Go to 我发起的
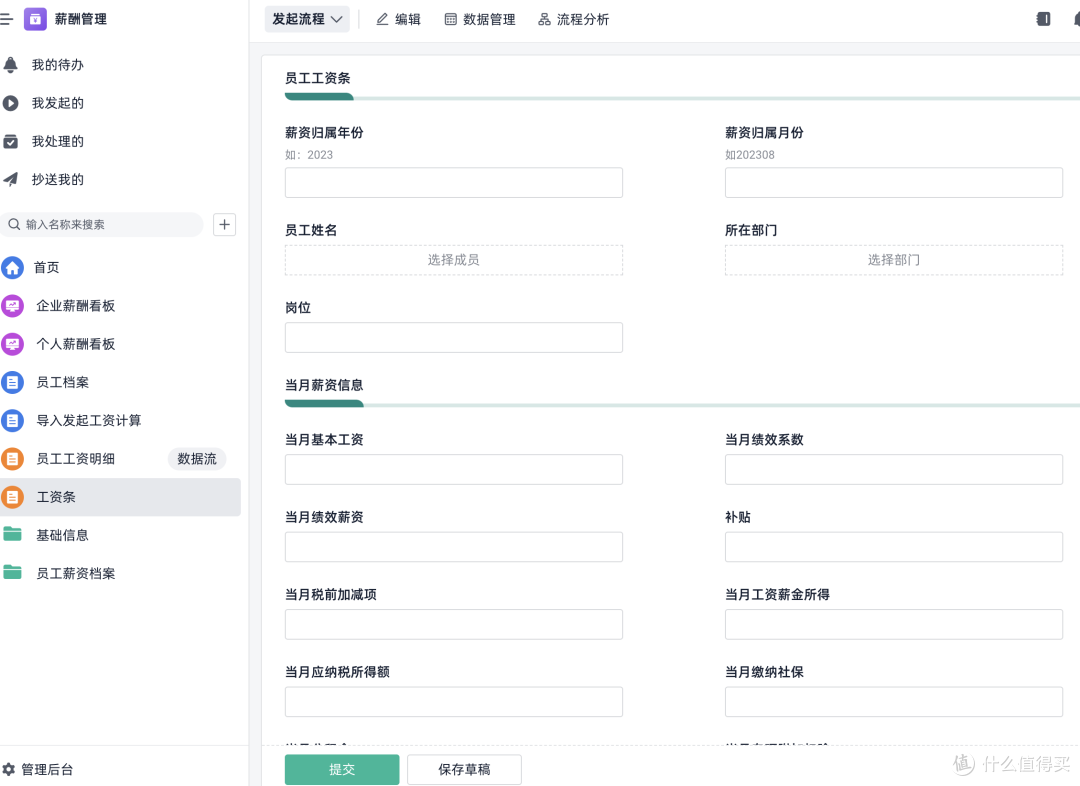The width and height of the screenshot is (1080, 786). coord(58,103)
